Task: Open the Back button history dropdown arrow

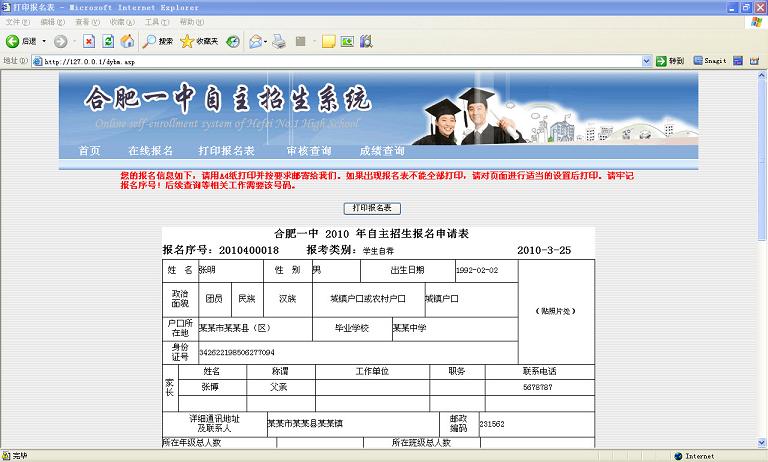Action: (x=45, y=41)
